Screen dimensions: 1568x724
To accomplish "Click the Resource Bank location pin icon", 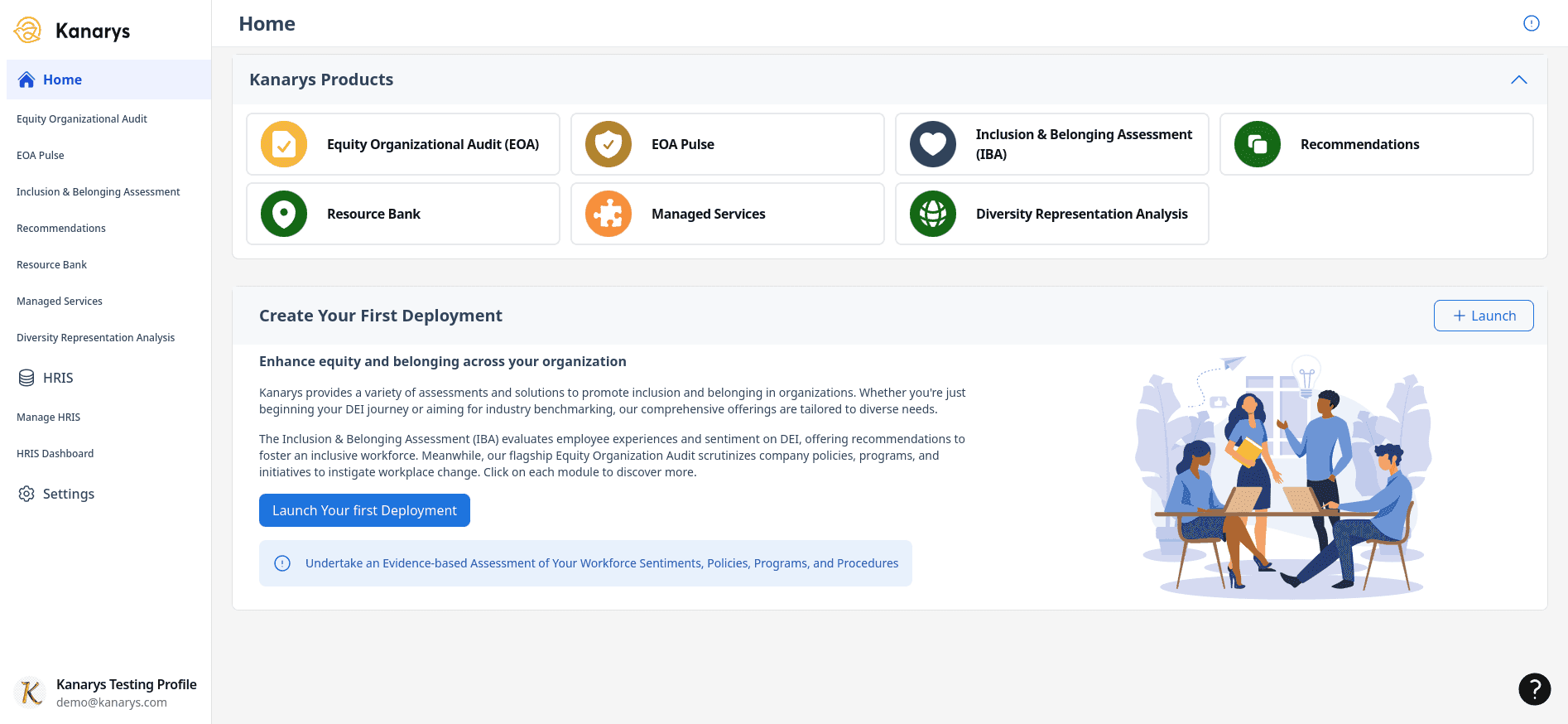I will pyautogui.click(x=284, y=214).
